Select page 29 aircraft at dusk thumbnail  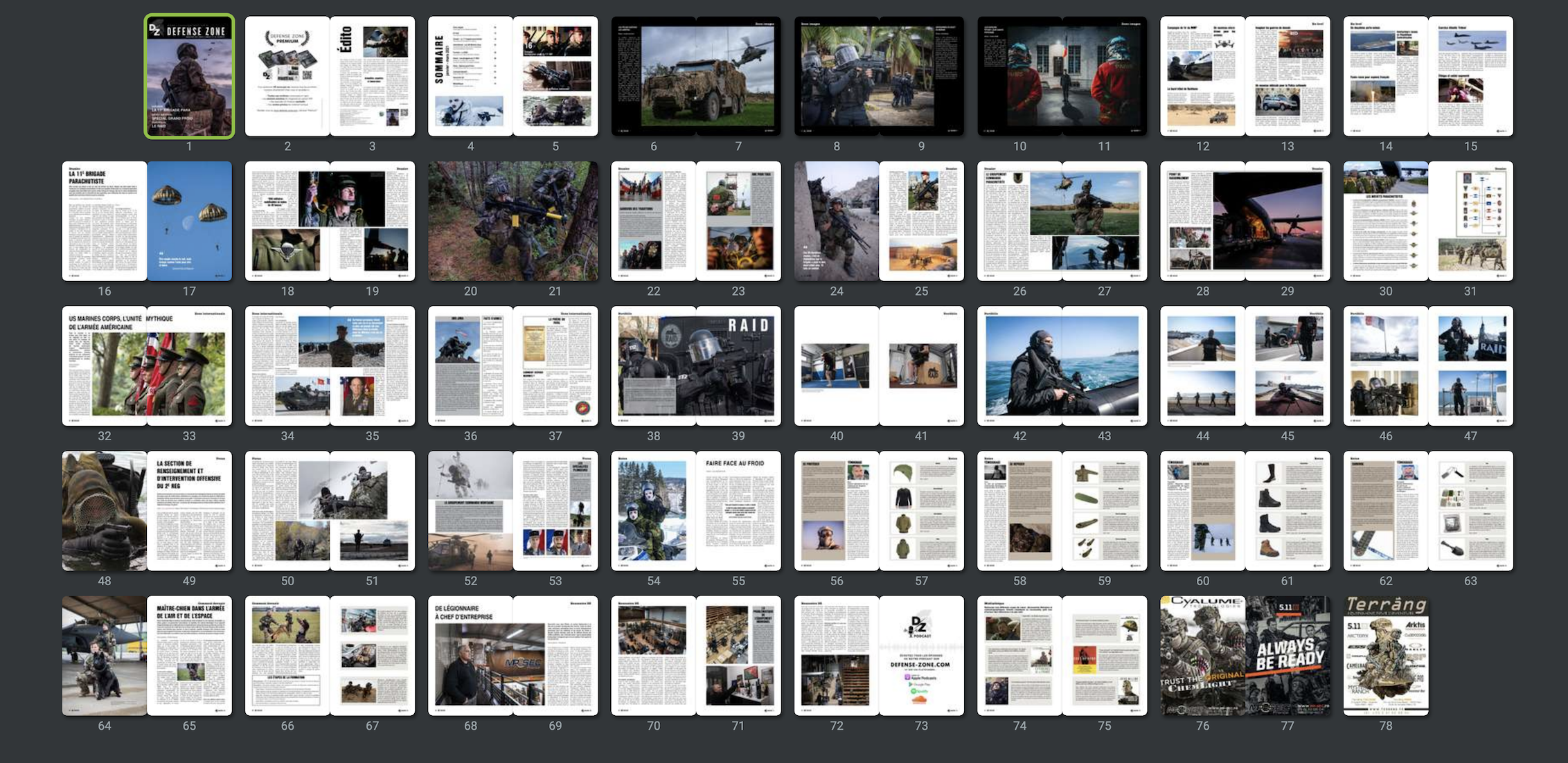tap(1287, 221)
